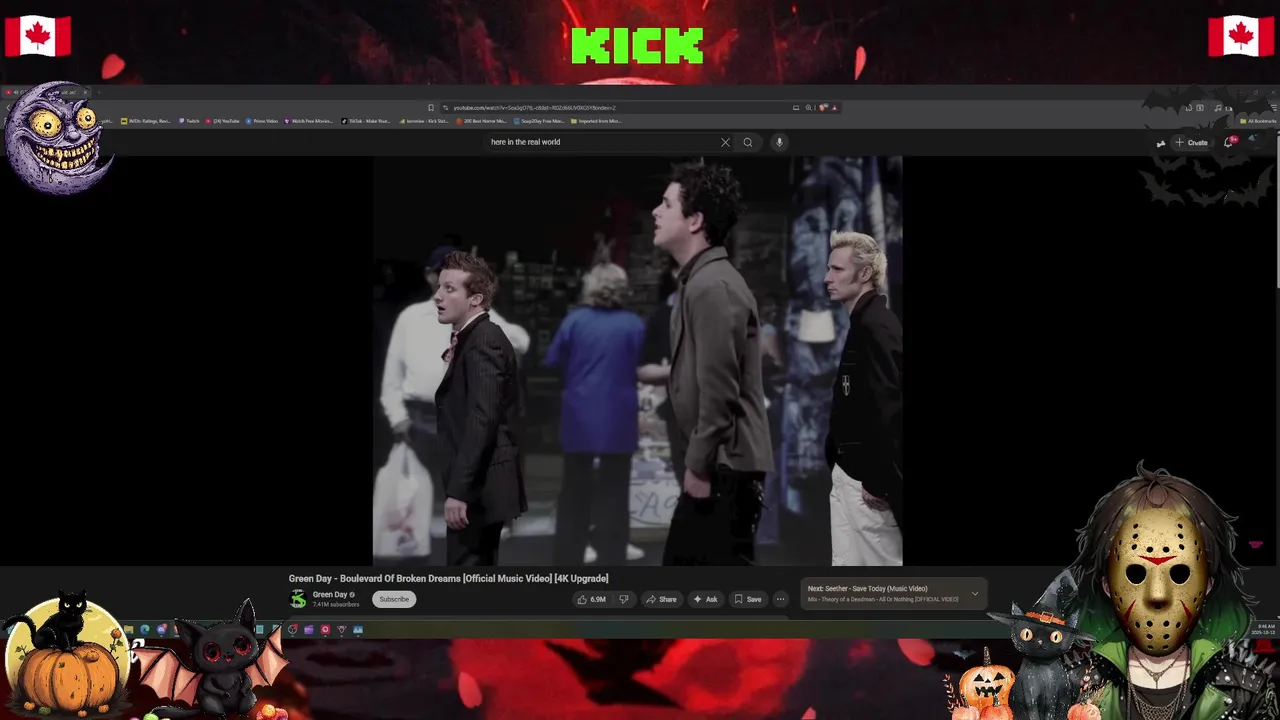The height and width of the screenshot is (720, 1280).
Task: Open the All Bookmarks folder
Action: 1257,121
